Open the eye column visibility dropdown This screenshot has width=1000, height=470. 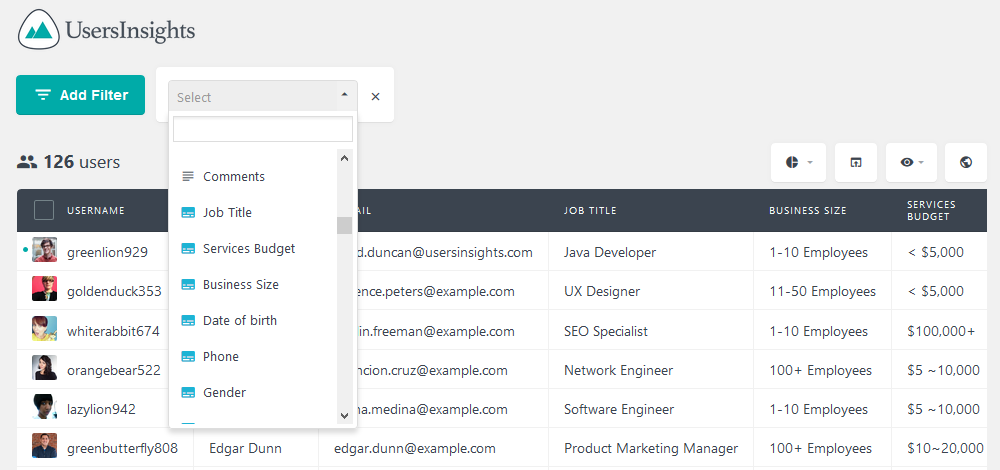click(911, 163)
